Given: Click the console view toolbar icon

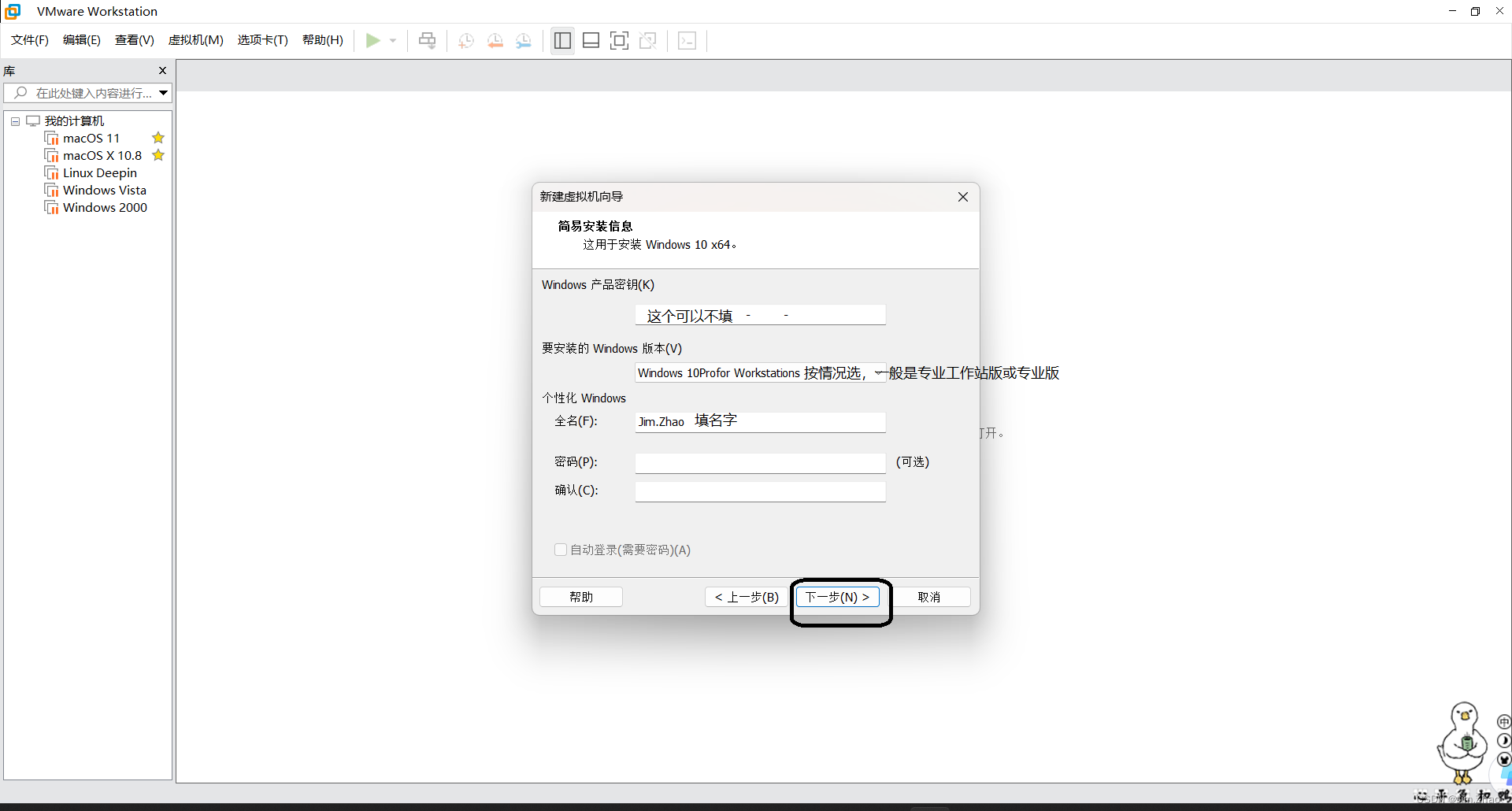Looking at the screenshot, I should (687, 41).
